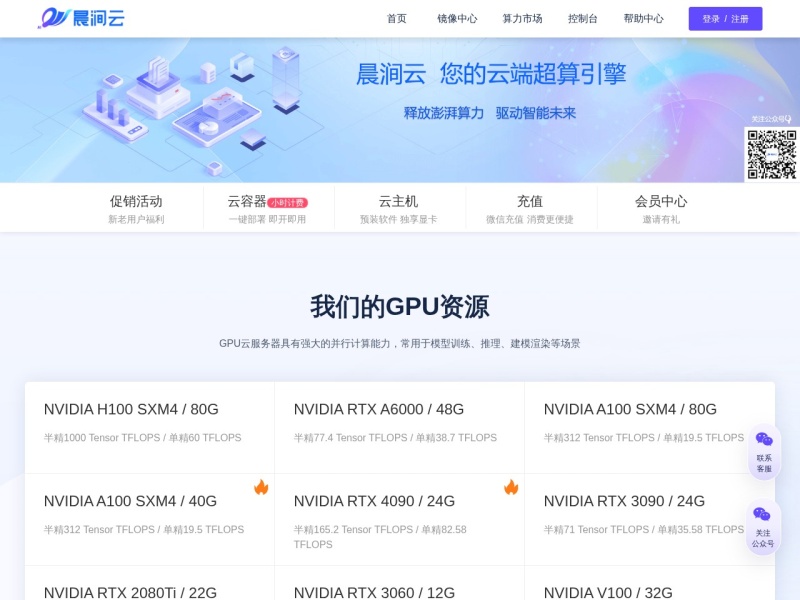
Task: Select the 充值 tab
Action: (x=530, y=208)
